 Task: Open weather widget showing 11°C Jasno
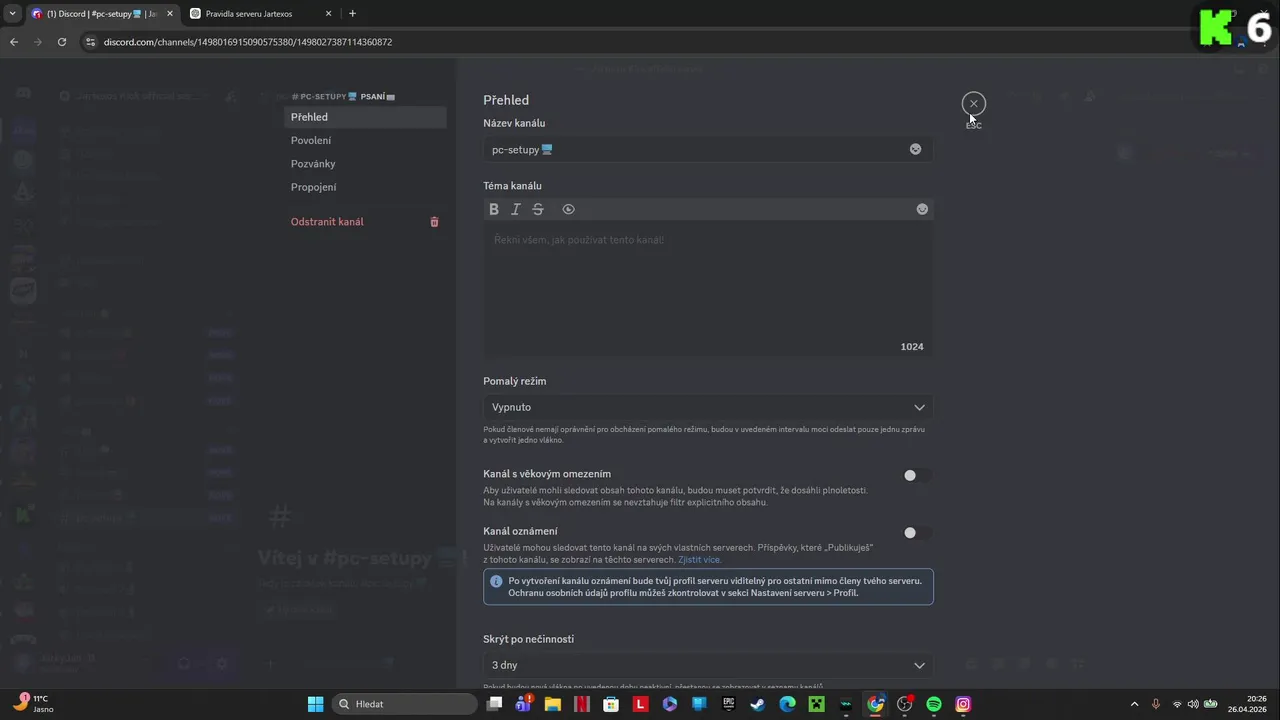tap(32, 704)
